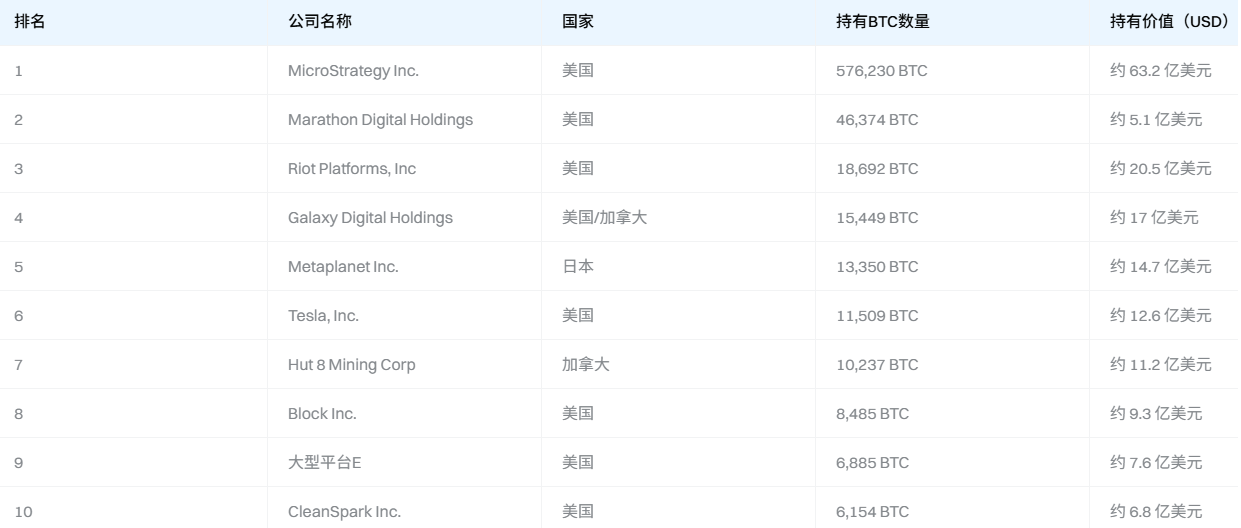Click the 持有BTC数量 column header
The image size is (1241, 528).
tap(883, 22)
